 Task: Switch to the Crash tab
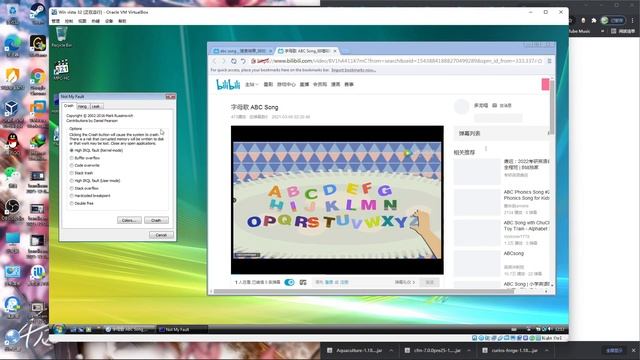69,106
